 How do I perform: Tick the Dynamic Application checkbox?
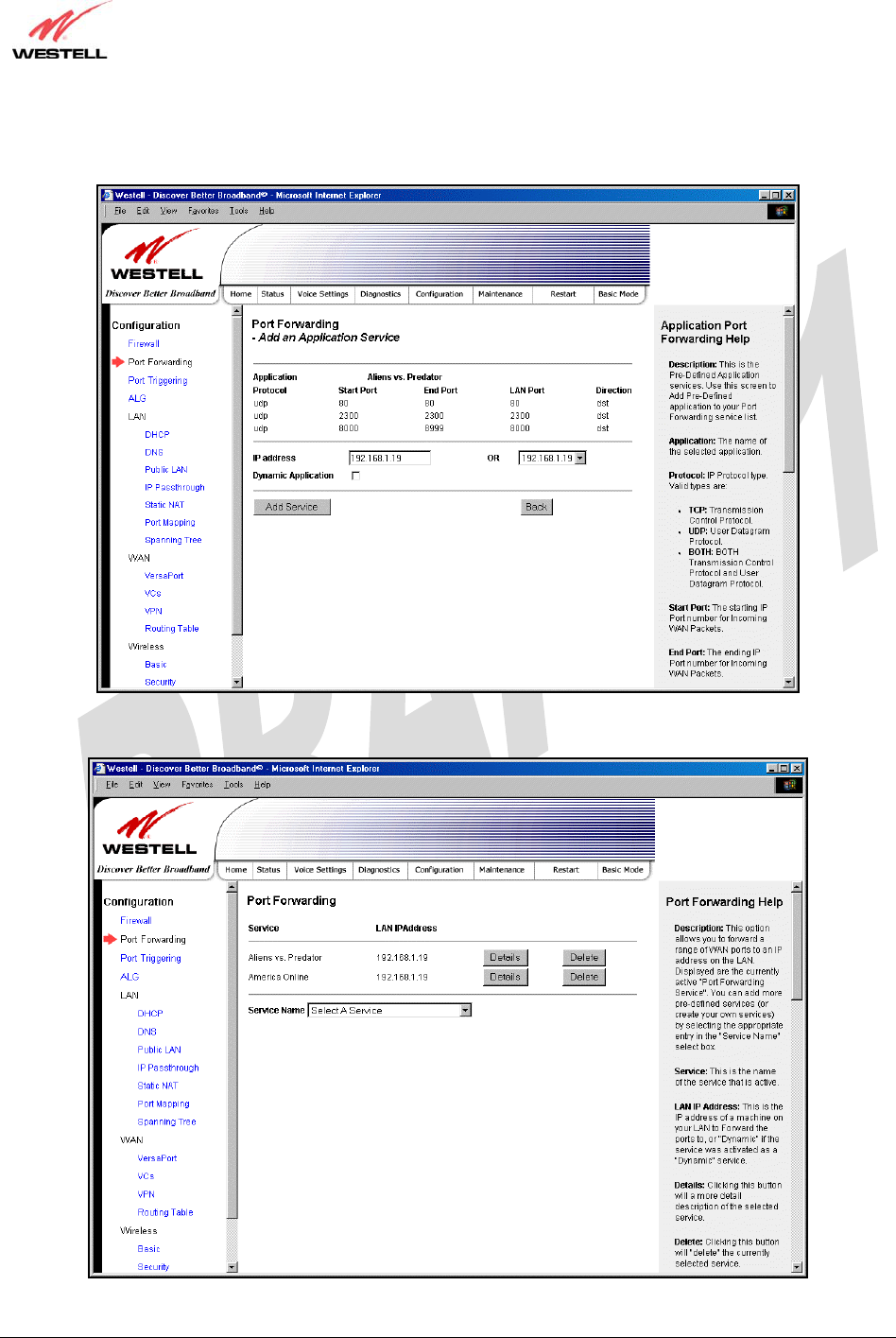click(355, 476)
